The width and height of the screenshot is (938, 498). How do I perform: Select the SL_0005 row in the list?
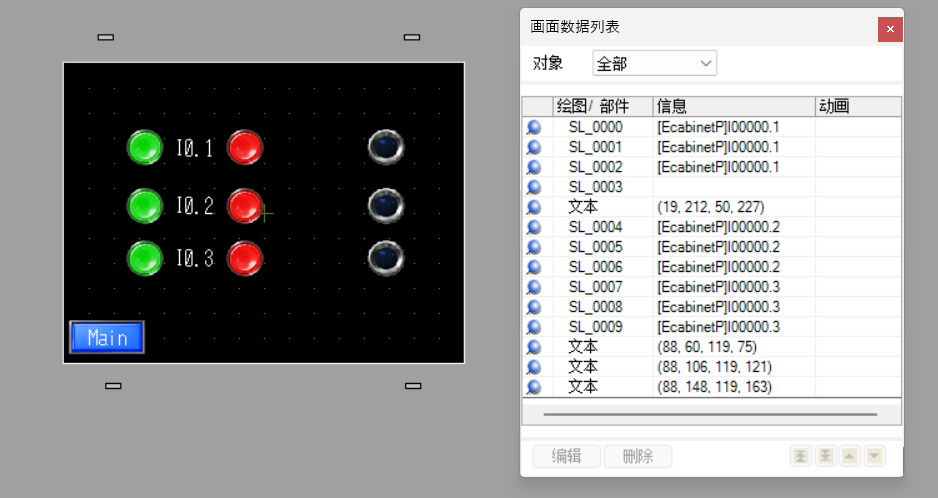click(595, 247)
